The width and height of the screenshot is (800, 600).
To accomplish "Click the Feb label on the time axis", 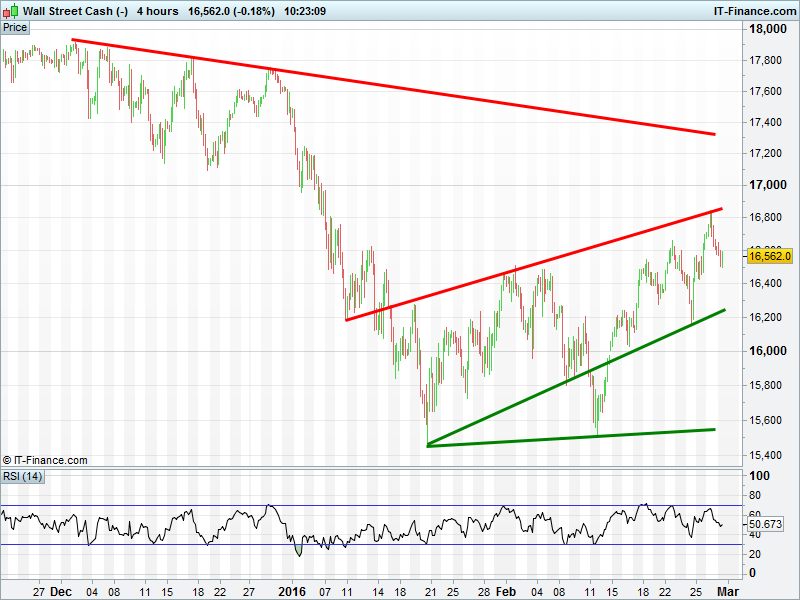I will tap(506, 591).
